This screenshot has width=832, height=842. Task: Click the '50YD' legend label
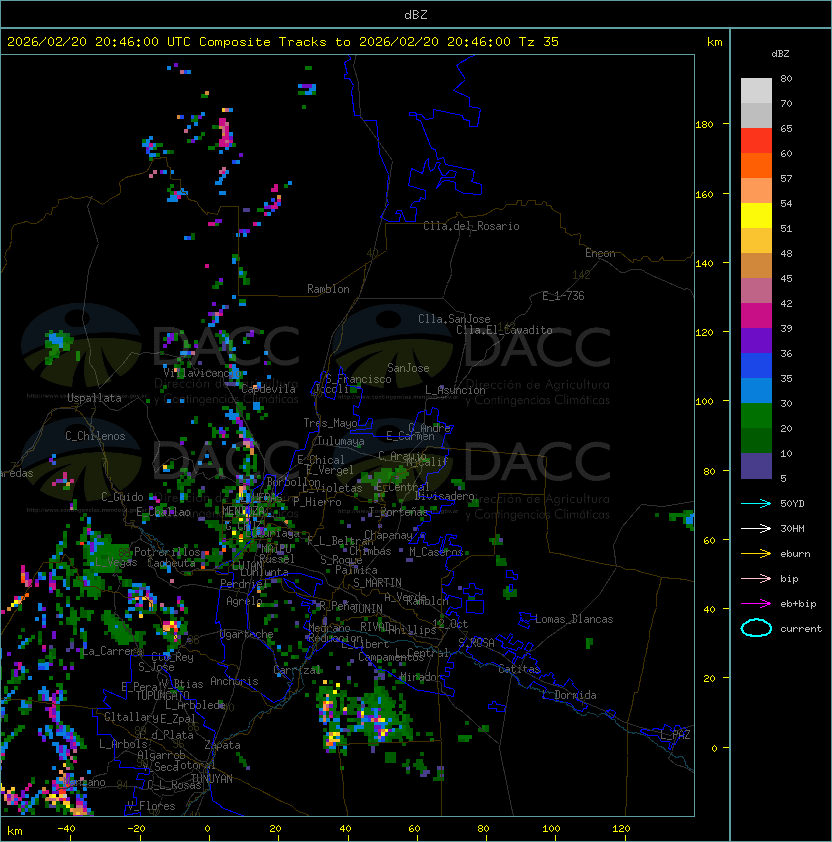792,504
